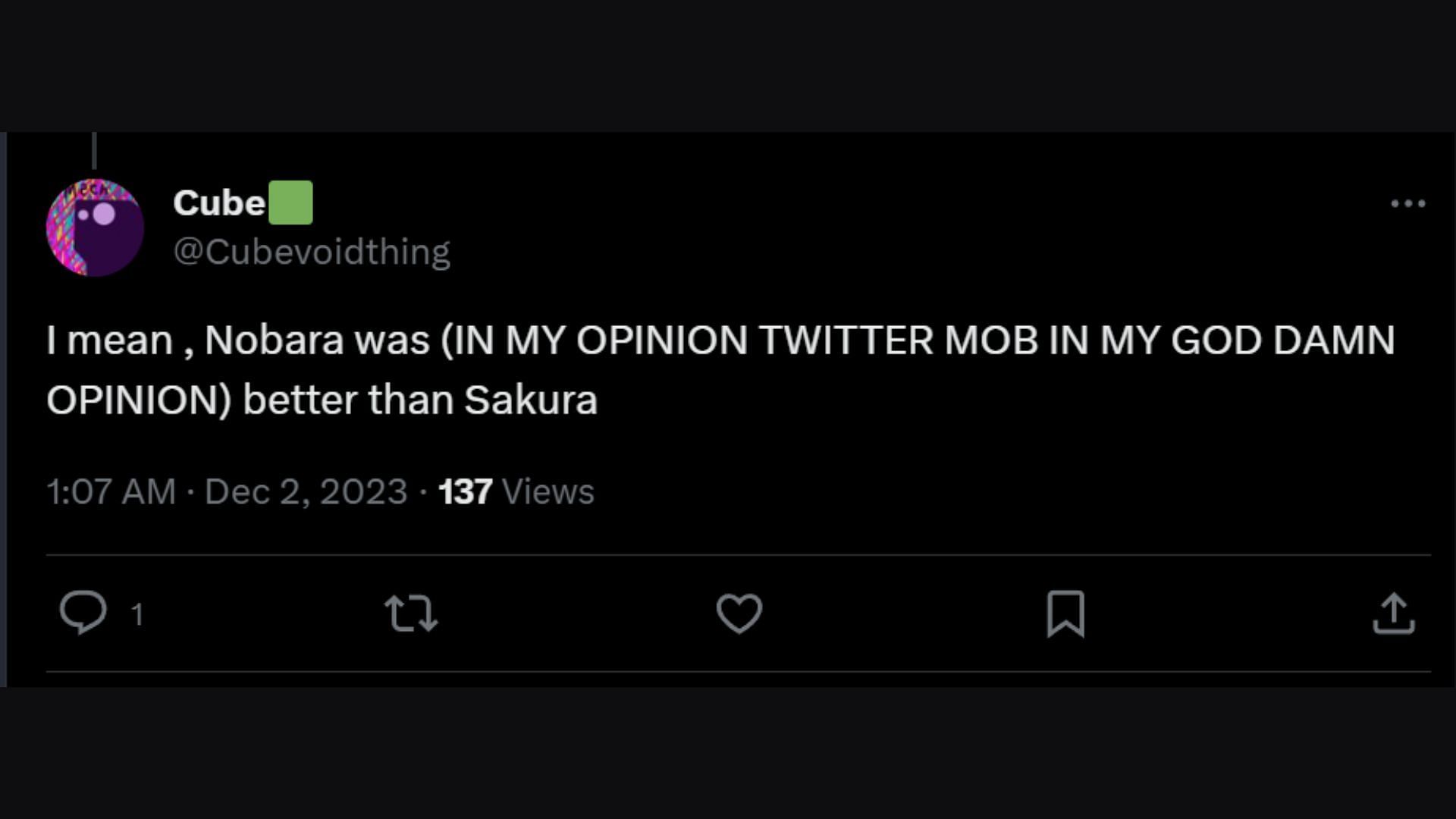
Task: Click the Dec 2, 2023 date
Action: [306, 491]
